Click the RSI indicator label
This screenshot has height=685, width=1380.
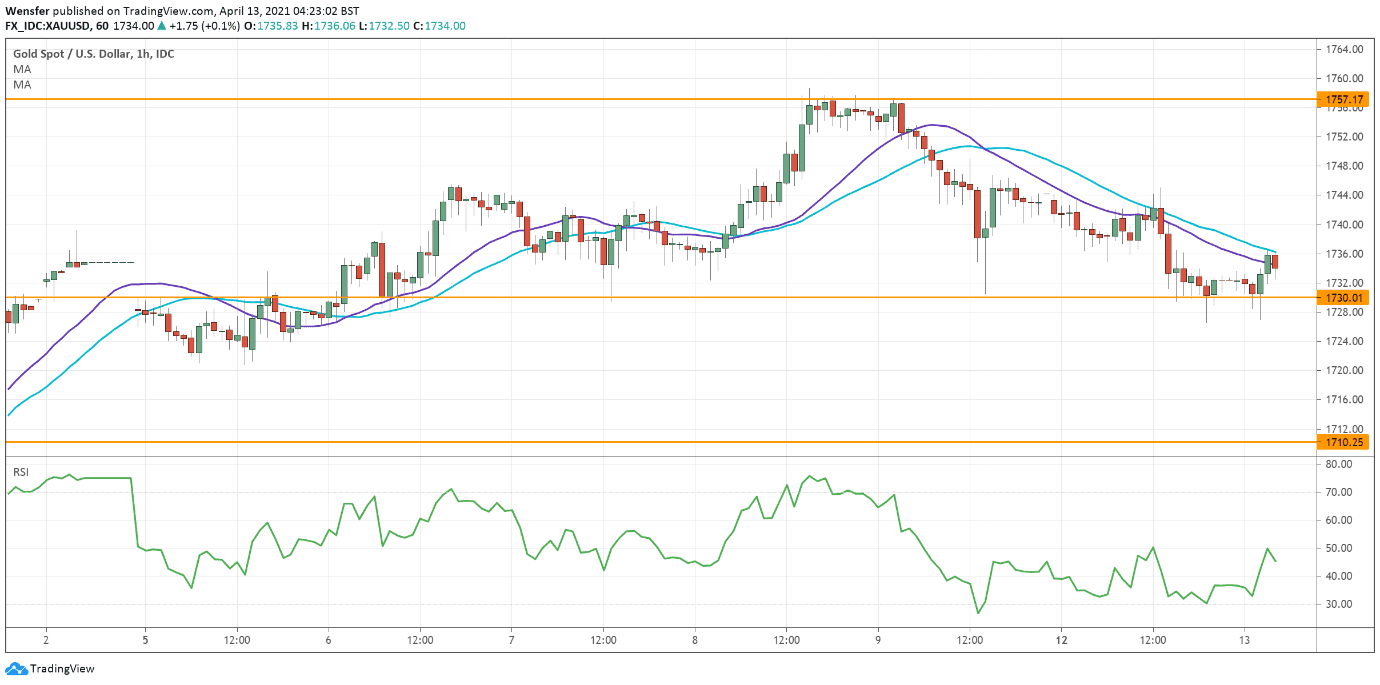[x=20, y=471]
